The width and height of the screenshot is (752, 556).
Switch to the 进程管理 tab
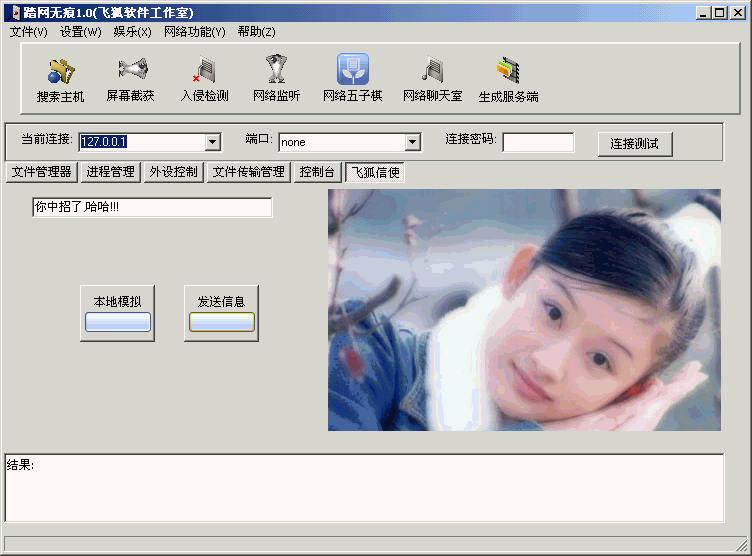pos(110,172)
